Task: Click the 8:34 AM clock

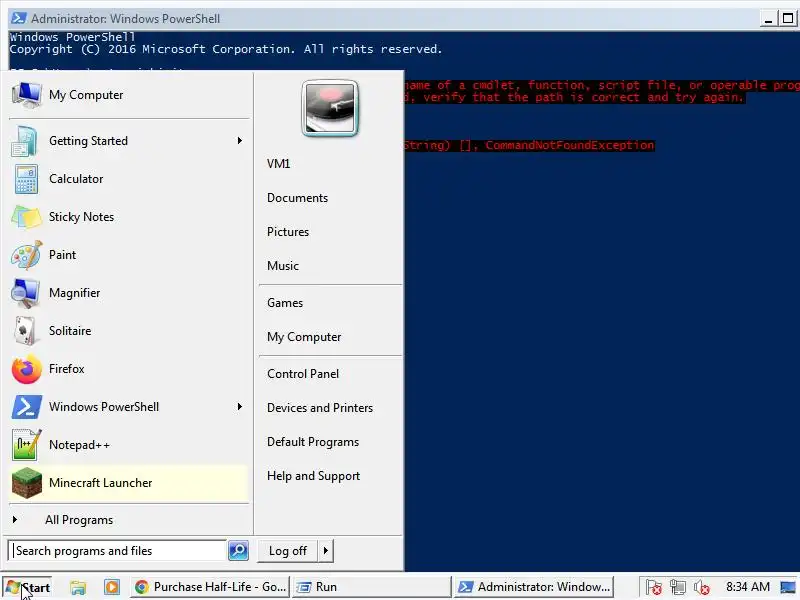Action: [747, 587]
